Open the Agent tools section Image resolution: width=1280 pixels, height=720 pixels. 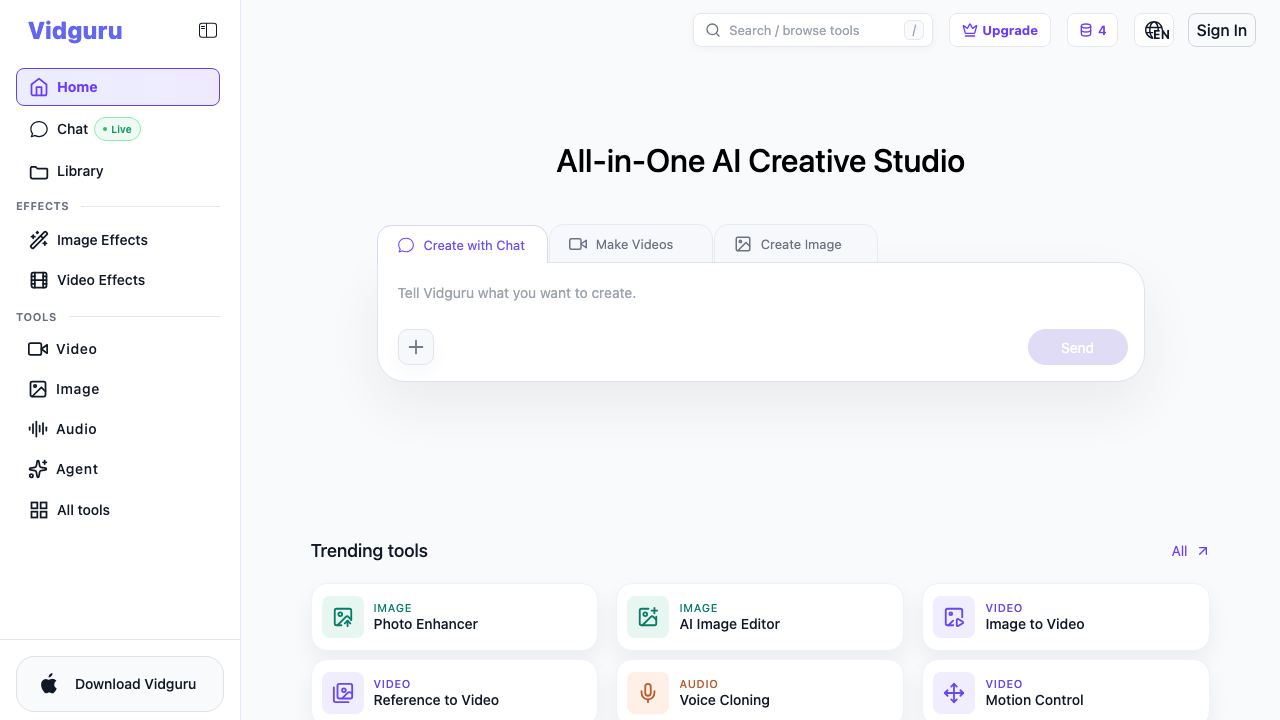118,469
